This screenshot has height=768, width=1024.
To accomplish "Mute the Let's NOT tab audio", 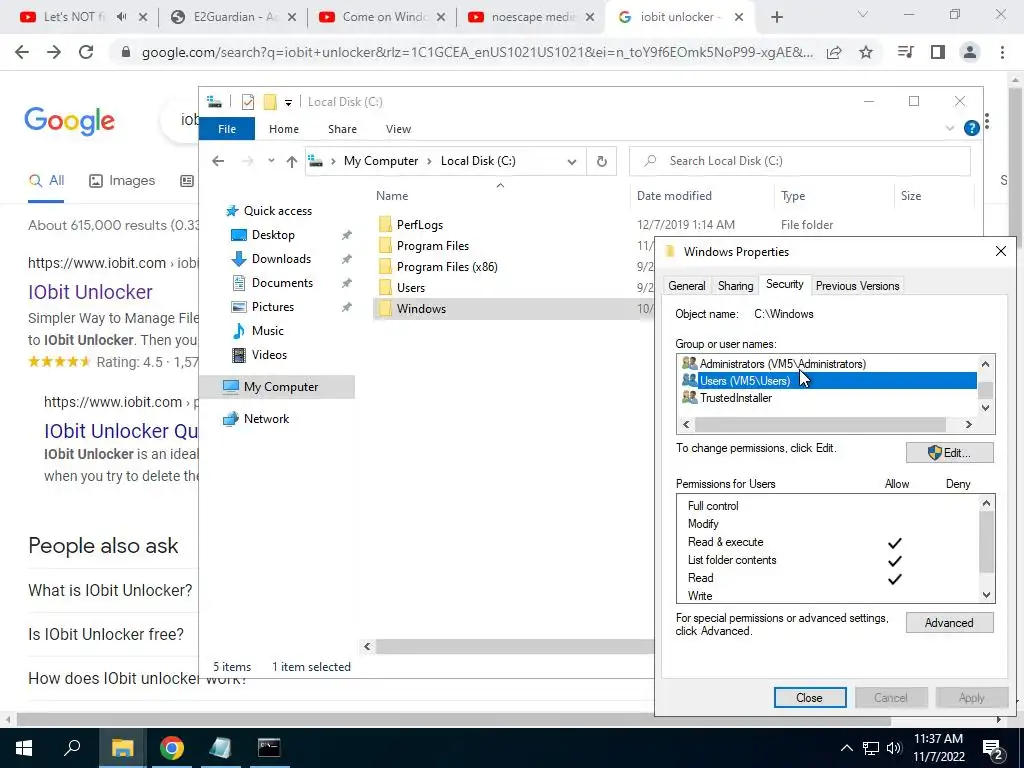I will point(122,17).
